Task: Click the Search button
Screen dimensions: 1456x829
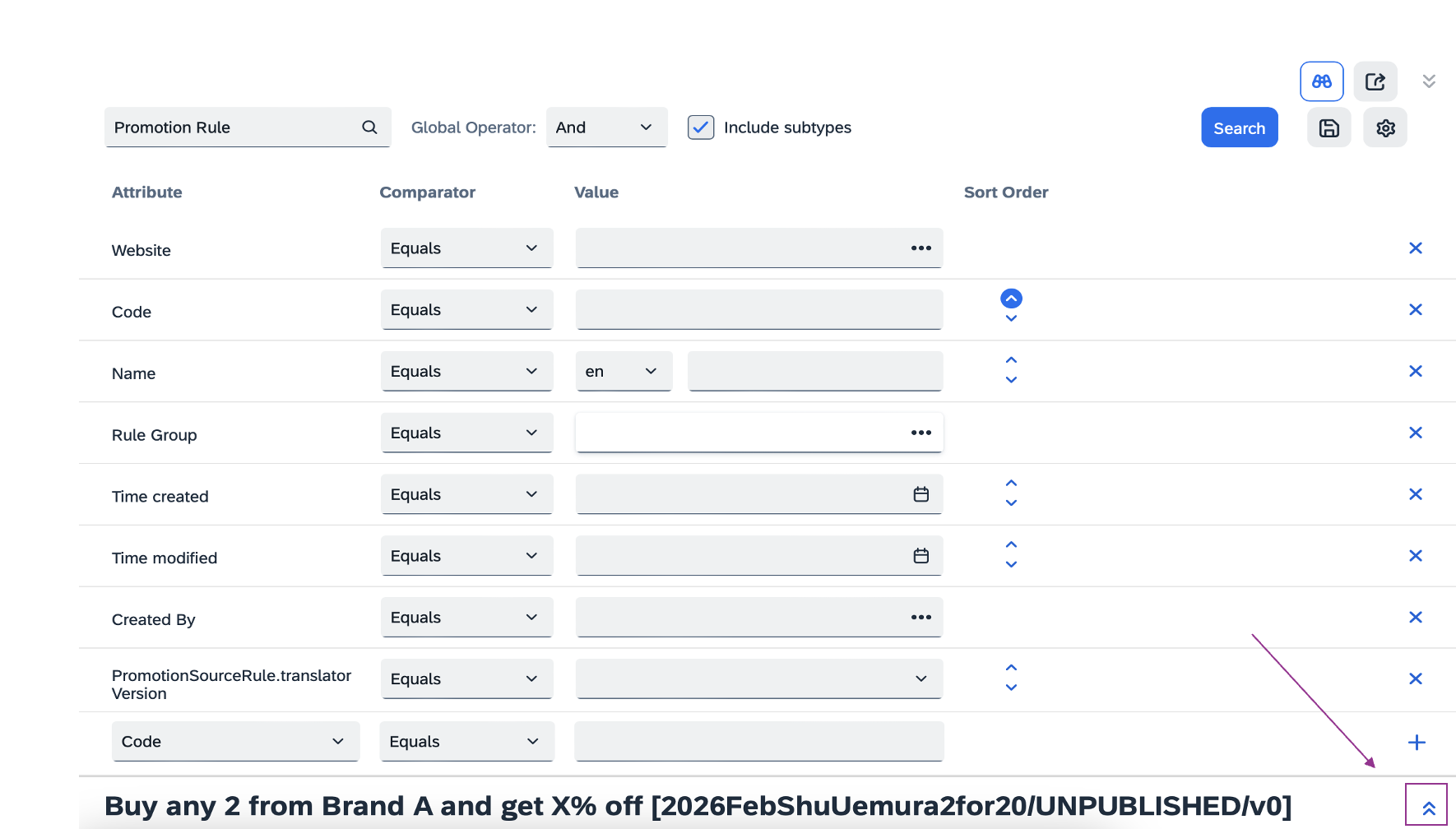Action: pos(1239,128)
